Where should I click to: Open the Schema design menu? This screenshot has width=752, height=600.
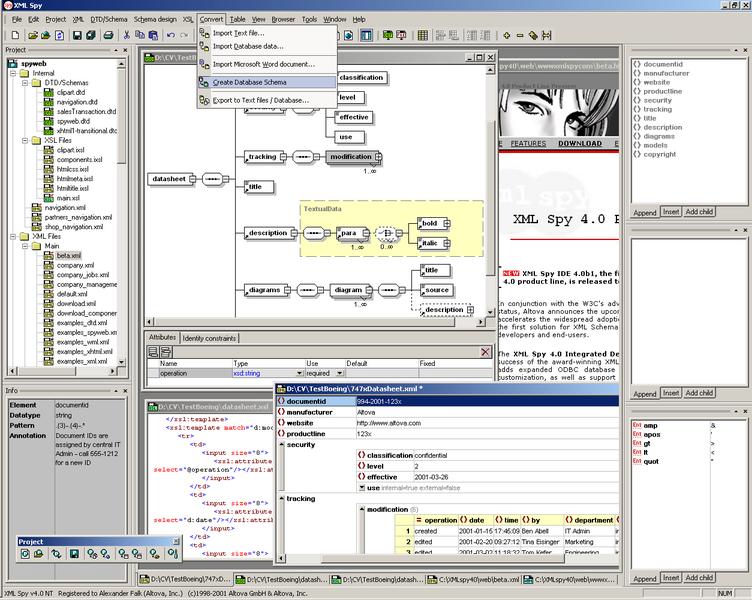pyautogui.click(x=155, y=19)
